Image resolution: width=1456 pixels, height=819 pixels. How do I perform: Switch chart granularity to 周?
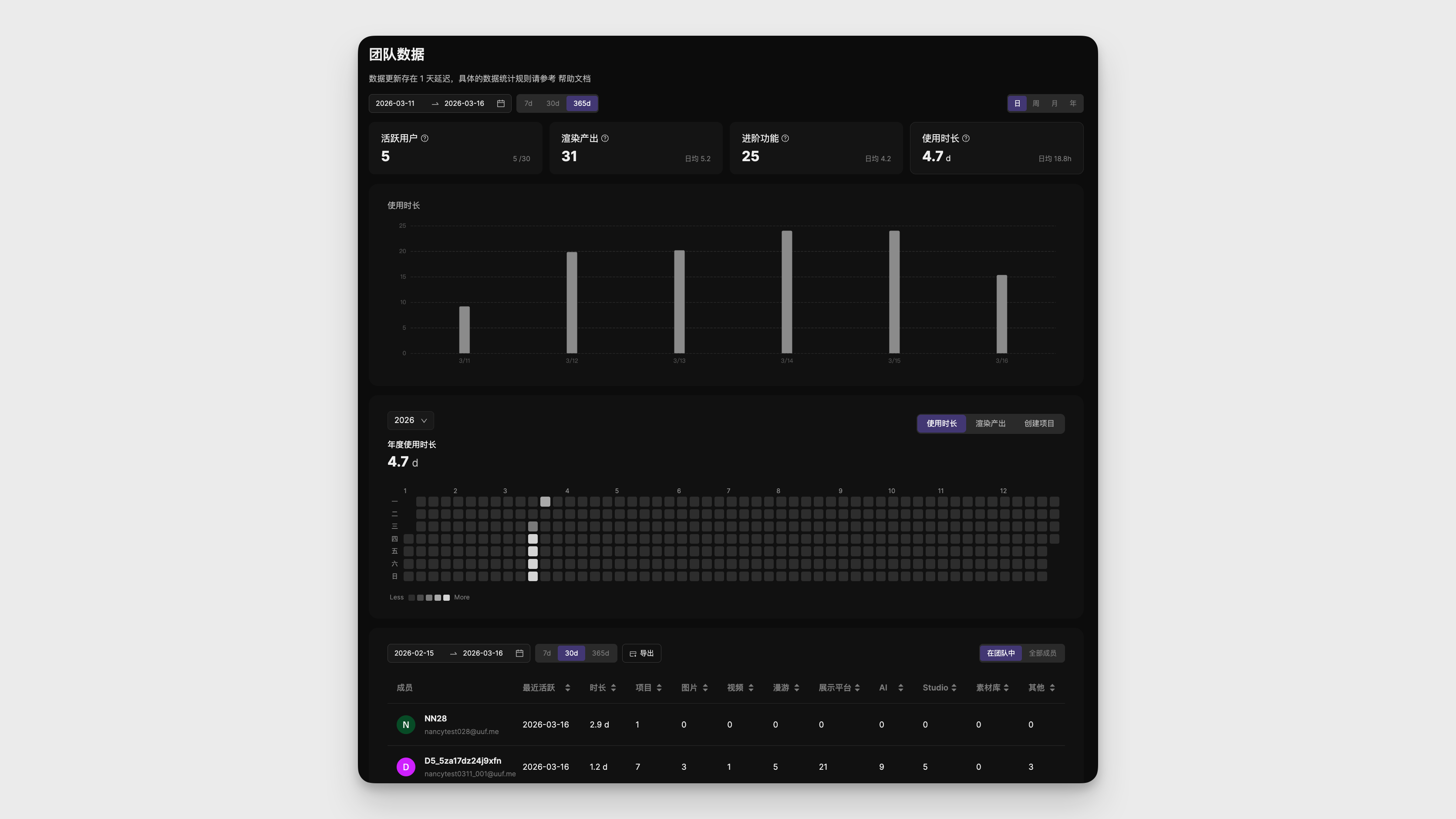pos(1035,104)
